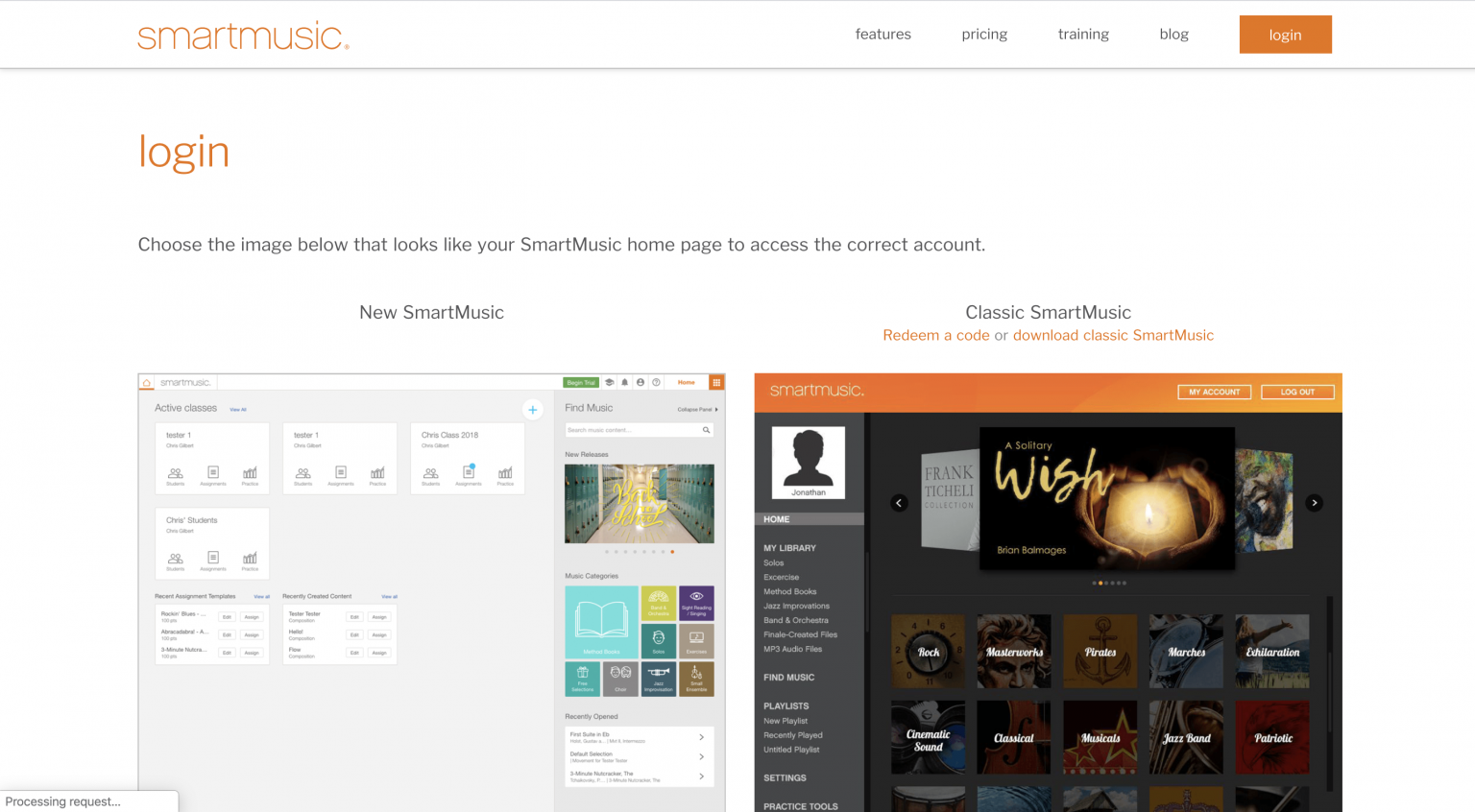Click the orange login button
The width and height of the screenshot is (1475, 812).
[x=1285, y=35]
